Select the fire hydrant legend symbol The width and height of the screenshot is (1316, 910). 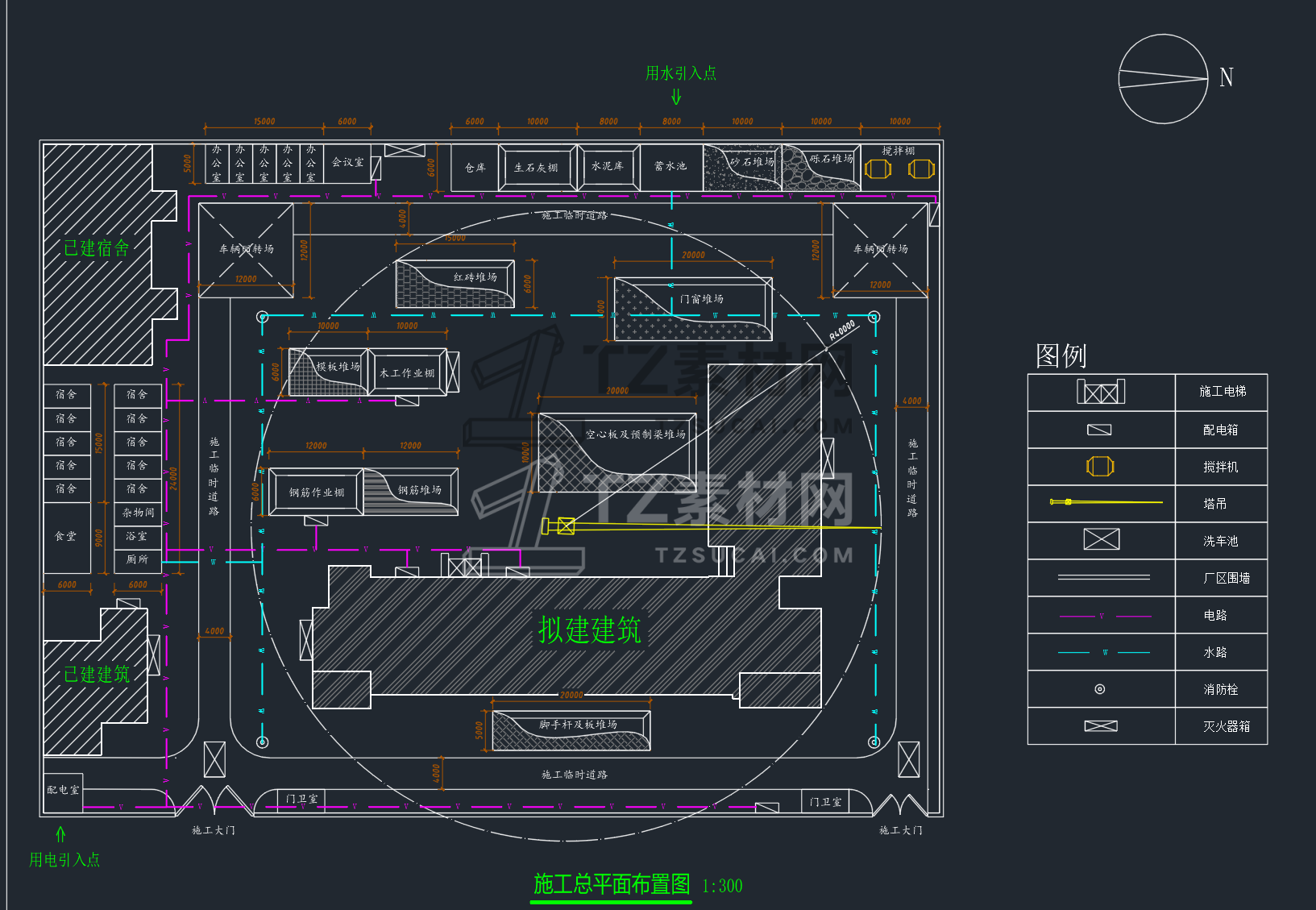[x=1100, y=689]
